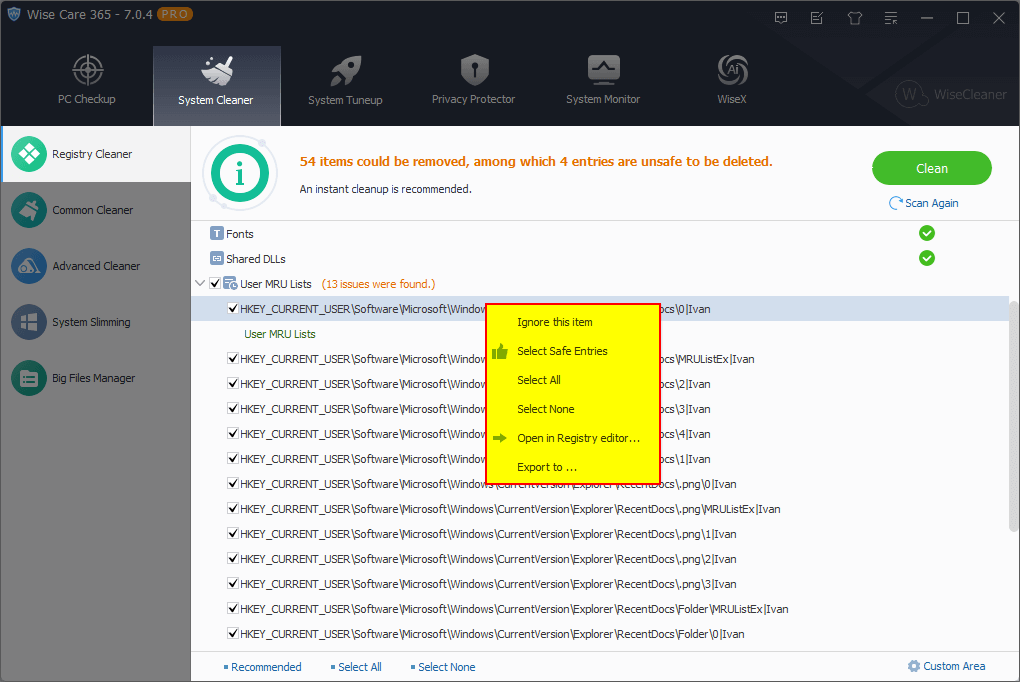Click 'An instant cleanup is recommended.' text
Image resolution: width=1020 pixels, height=682 pixels.
pos(385,189)
